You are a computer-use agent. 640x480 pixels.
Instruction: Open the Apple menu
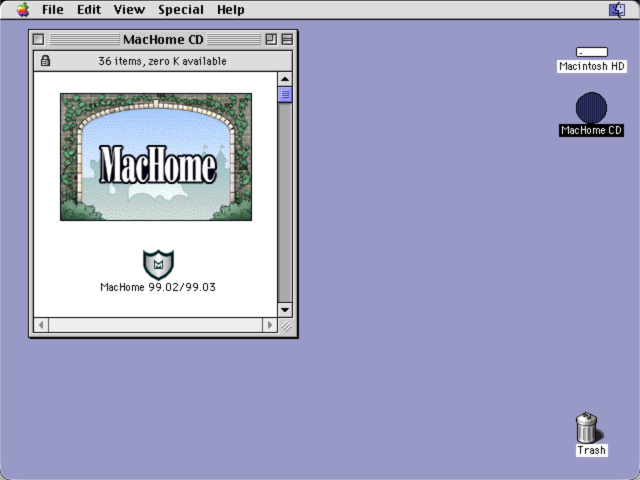23,9
